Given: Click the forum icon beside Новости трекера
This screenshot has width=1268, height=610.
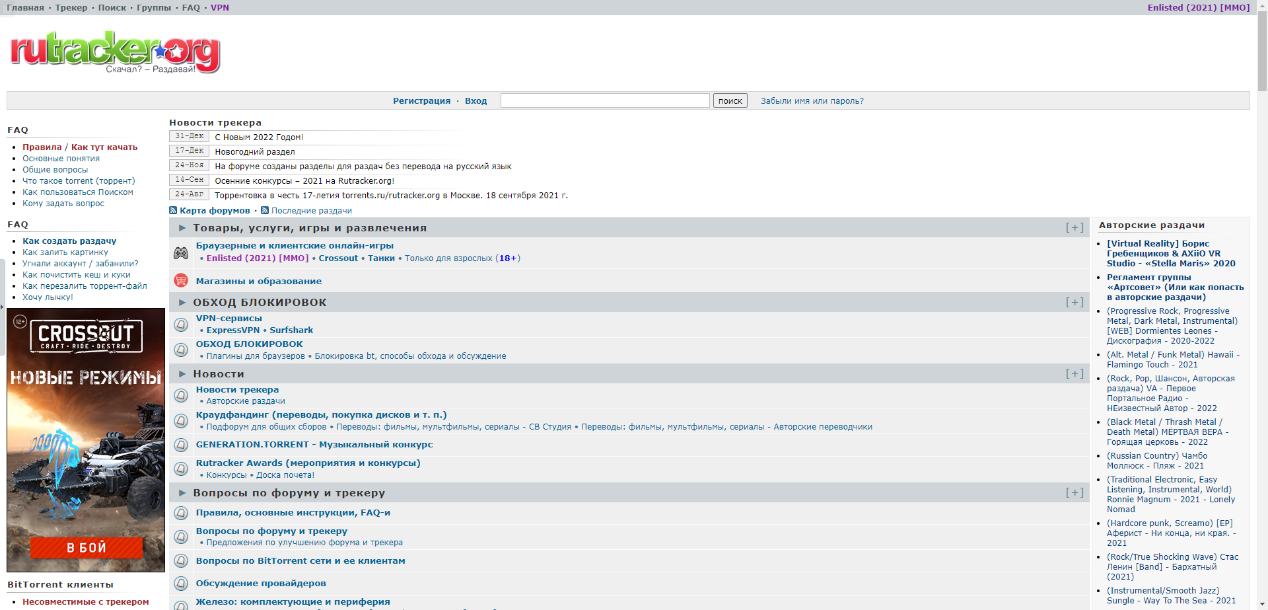Looking at the screenshot, I should (181, 395).
